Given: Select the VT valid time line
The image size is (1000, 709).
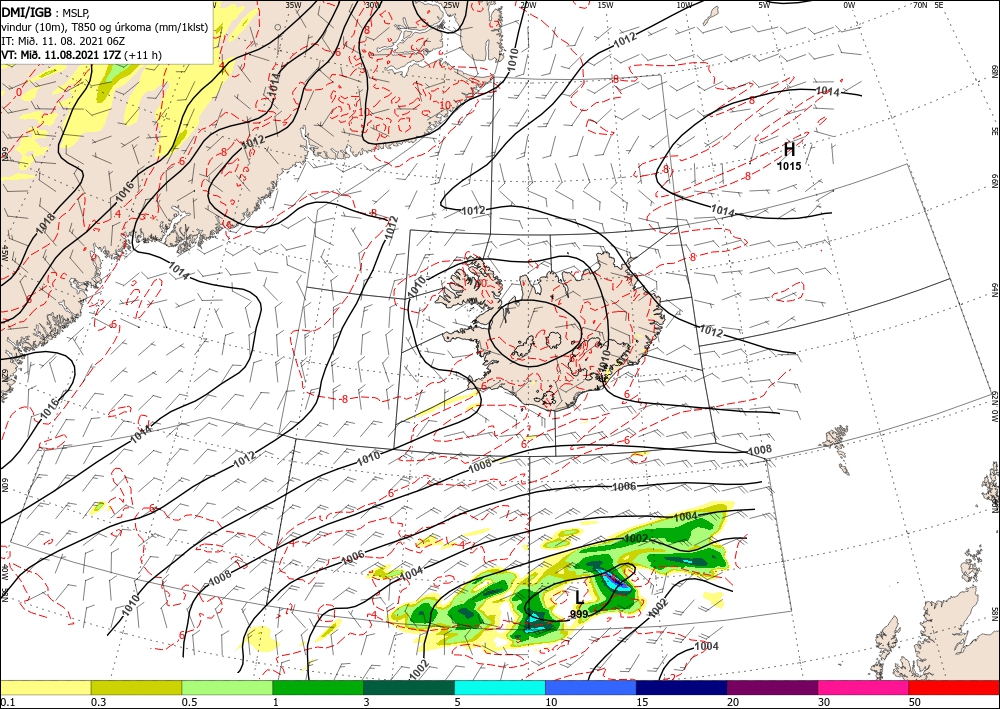Looking at the screenshot, I should (82, 55).
